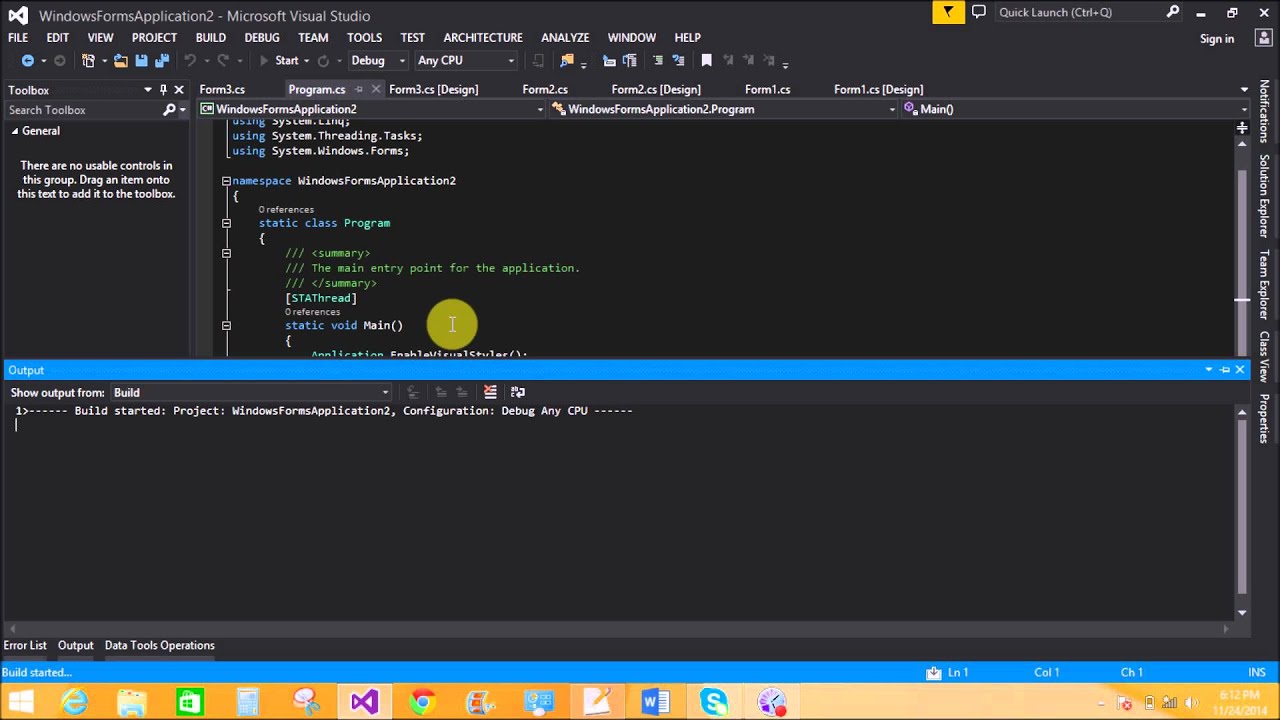Open Skype from the taskbar

[713, 701]
